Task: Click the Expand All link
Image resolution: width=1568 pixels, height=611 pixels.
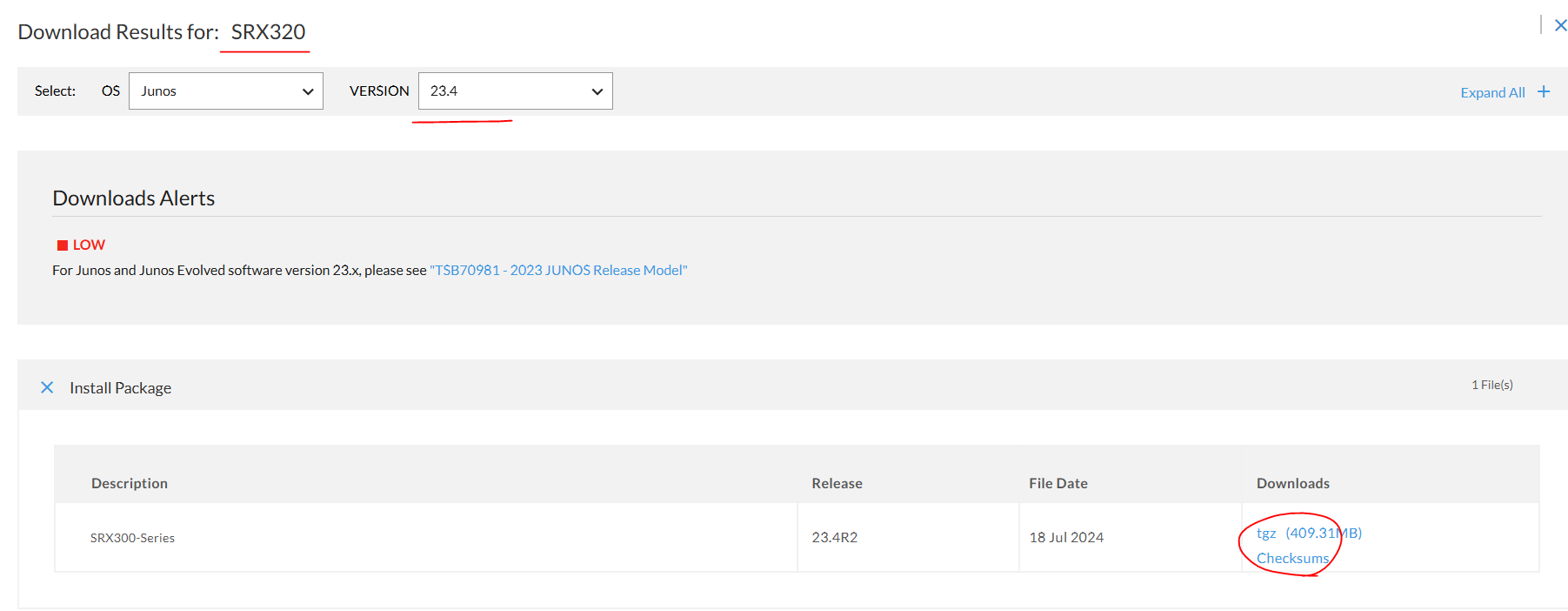Action: coord(1492,92)
